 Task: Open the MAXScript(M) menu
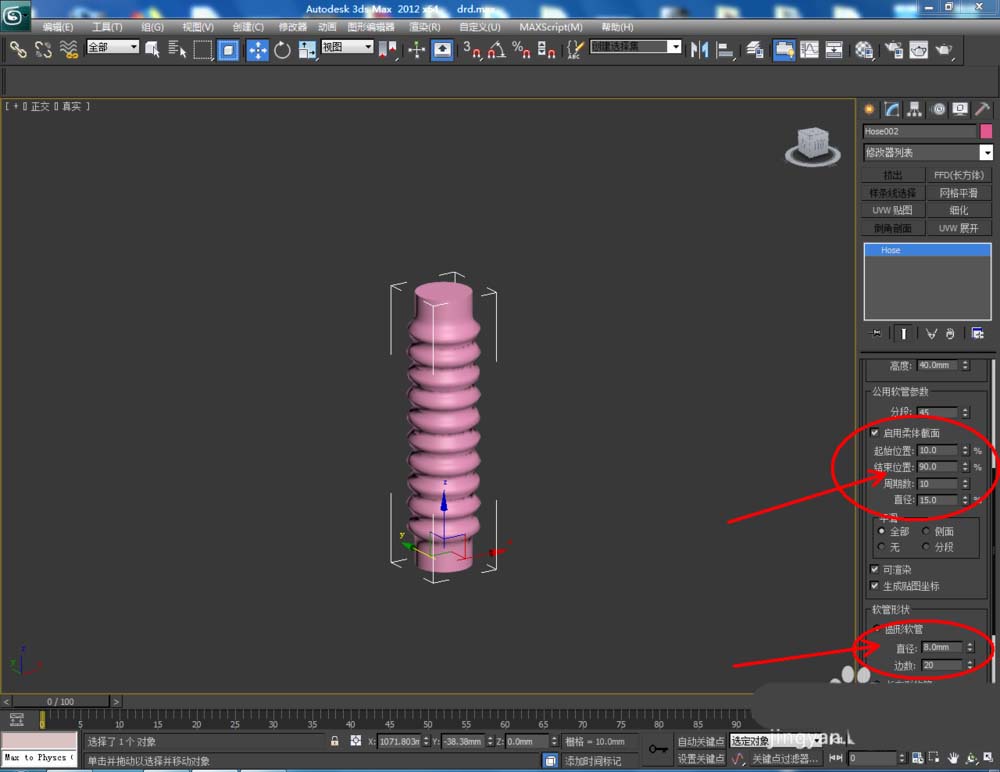(x=551, y=27)
